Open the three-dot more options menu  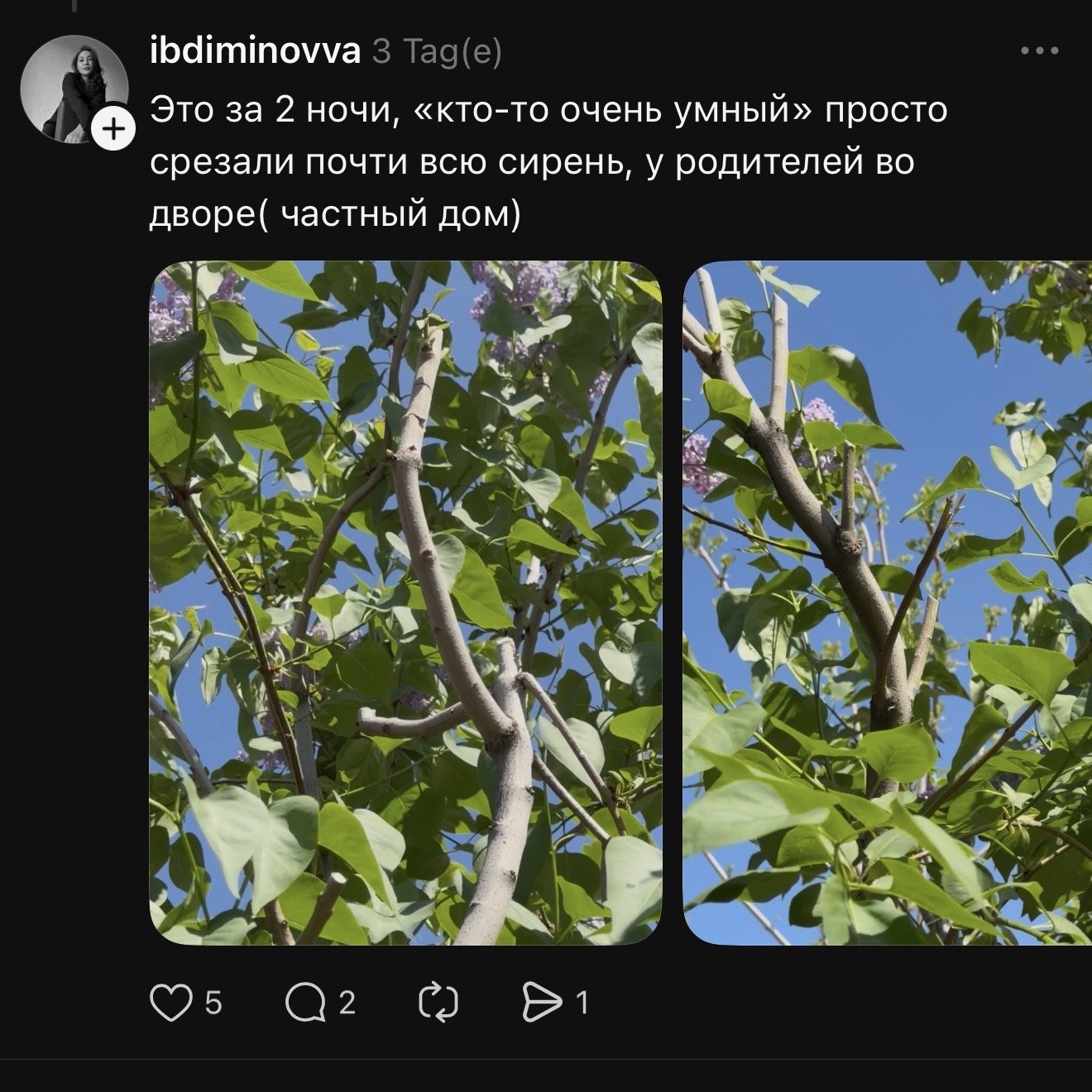pyautogui.click(x=1040, y=51)
